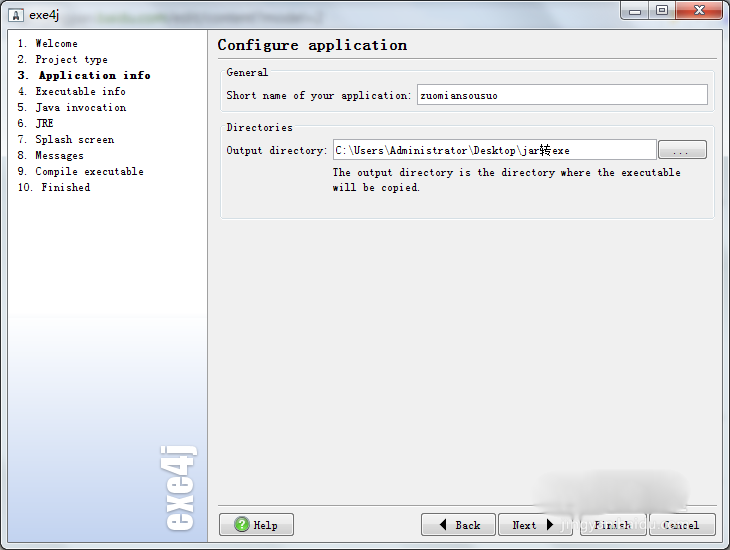
Task: Select the Project type step
Action: 71,59
